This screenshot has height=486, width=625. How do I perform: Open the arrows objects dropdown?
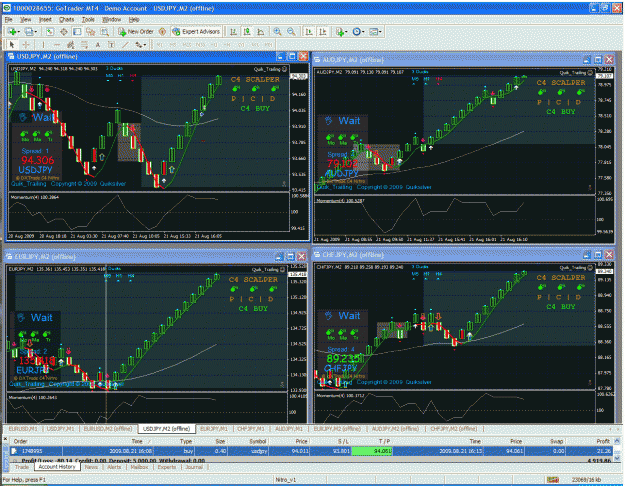click(x=140, y=45)
